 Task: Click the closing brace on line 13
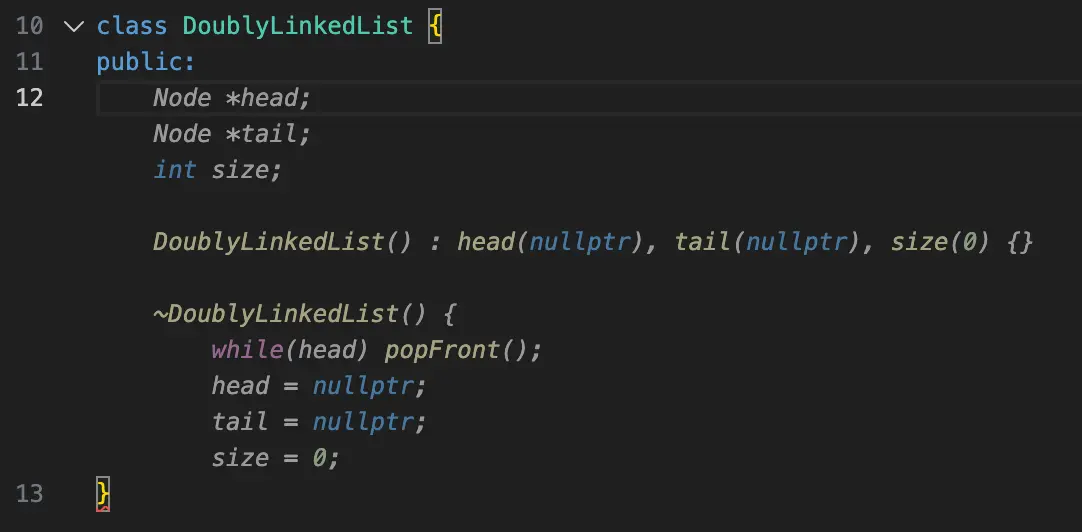pyautogui.click(x=102, y=493)
